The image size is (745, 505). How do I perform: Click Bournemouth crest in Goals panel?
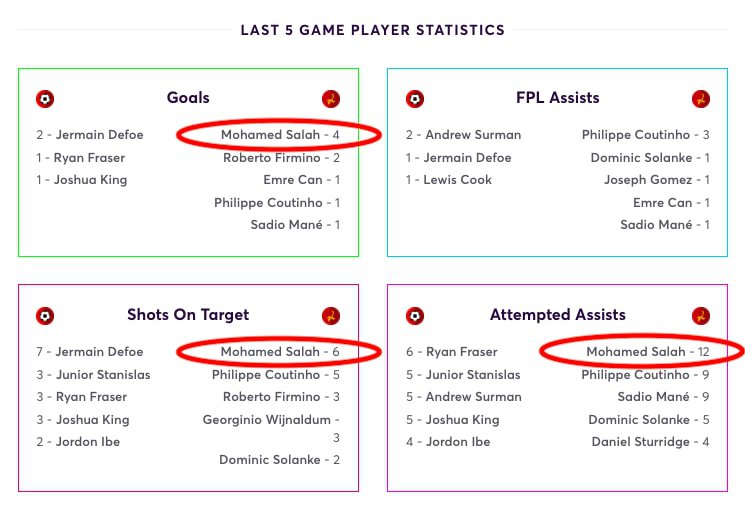click(45, 99)
